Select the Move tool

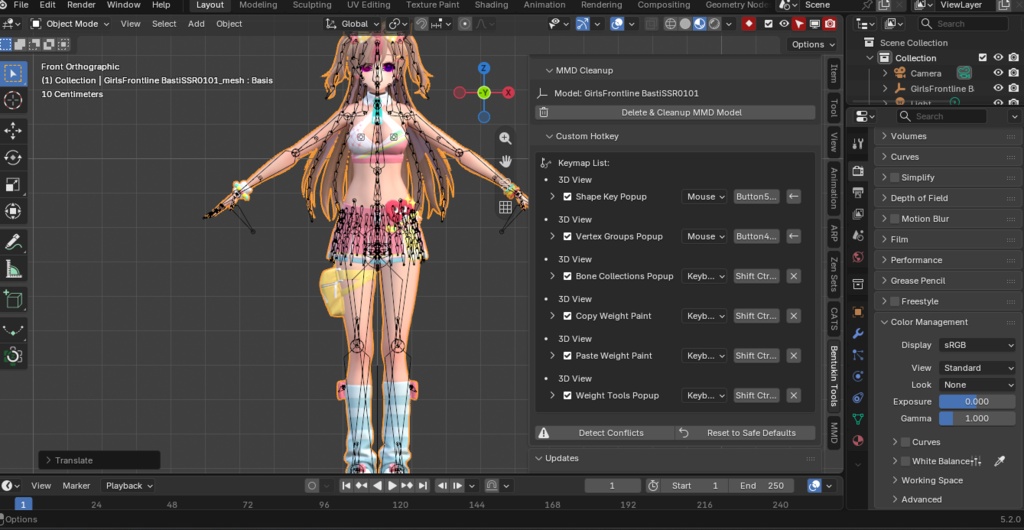13,131
